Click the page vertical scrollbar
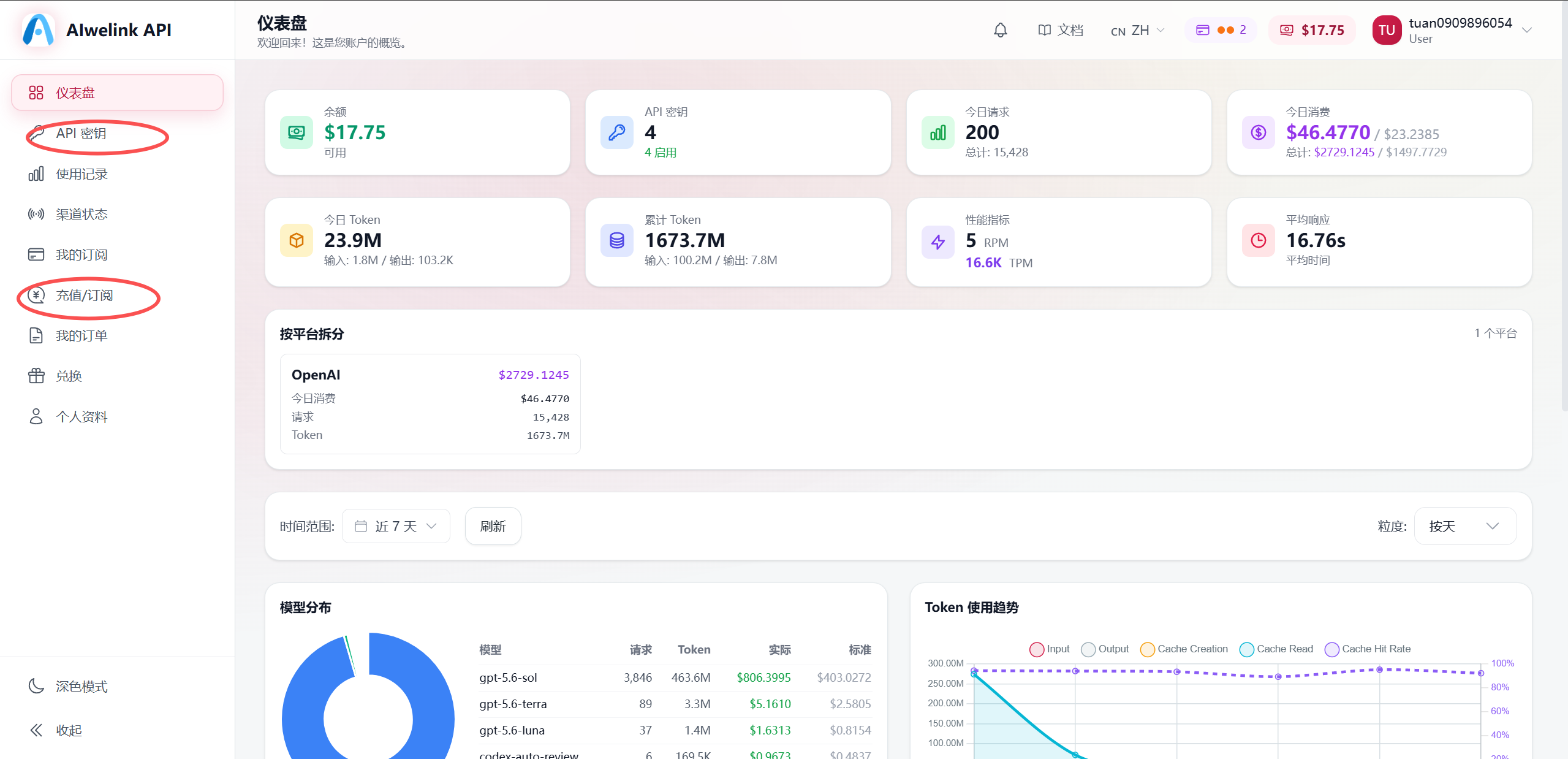1568x759 pixels. pyautogui.click(x=1564, y=205)
